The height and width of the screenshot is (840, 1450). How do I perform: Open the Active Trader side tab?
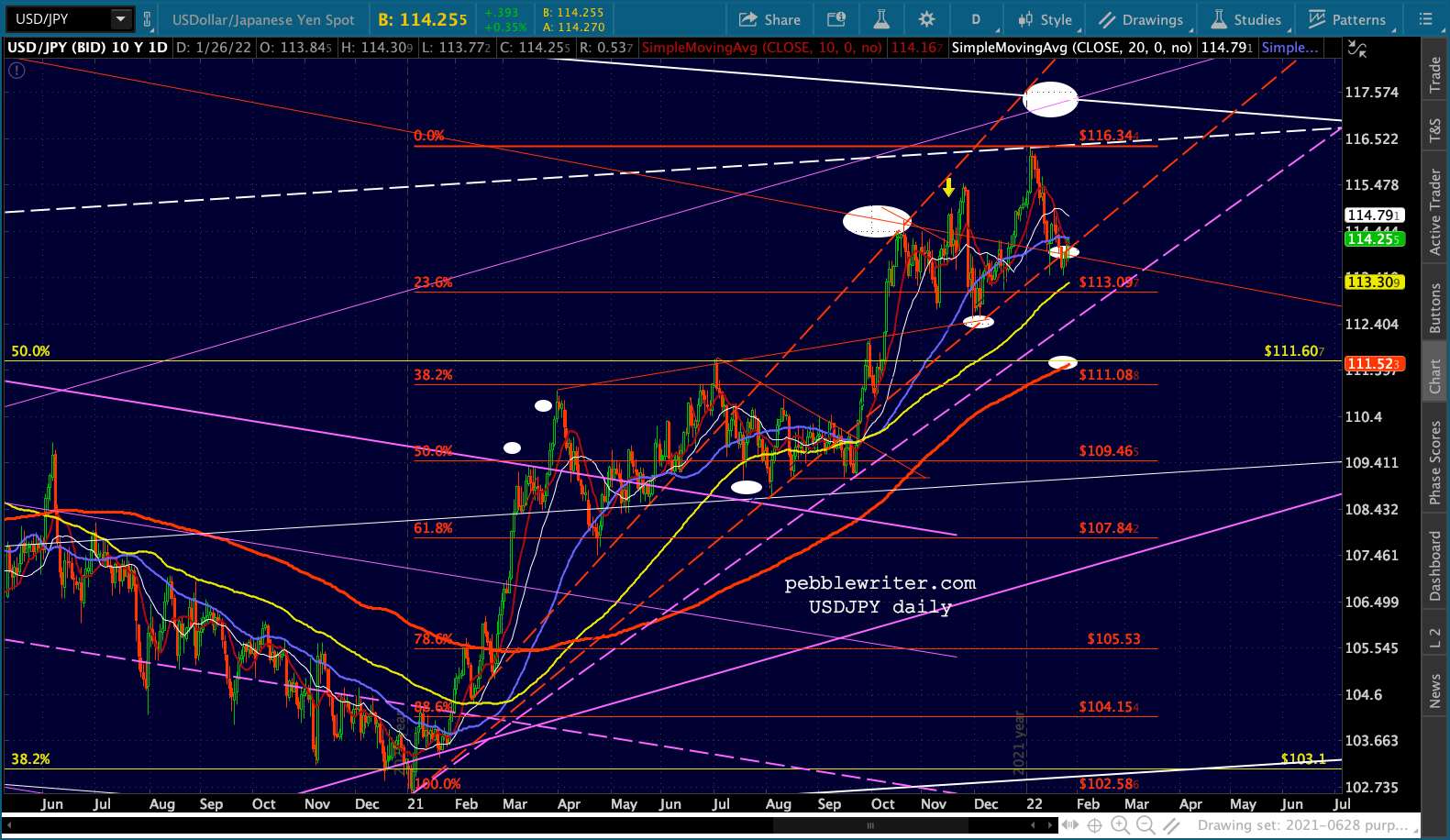tap(1435, 212)
